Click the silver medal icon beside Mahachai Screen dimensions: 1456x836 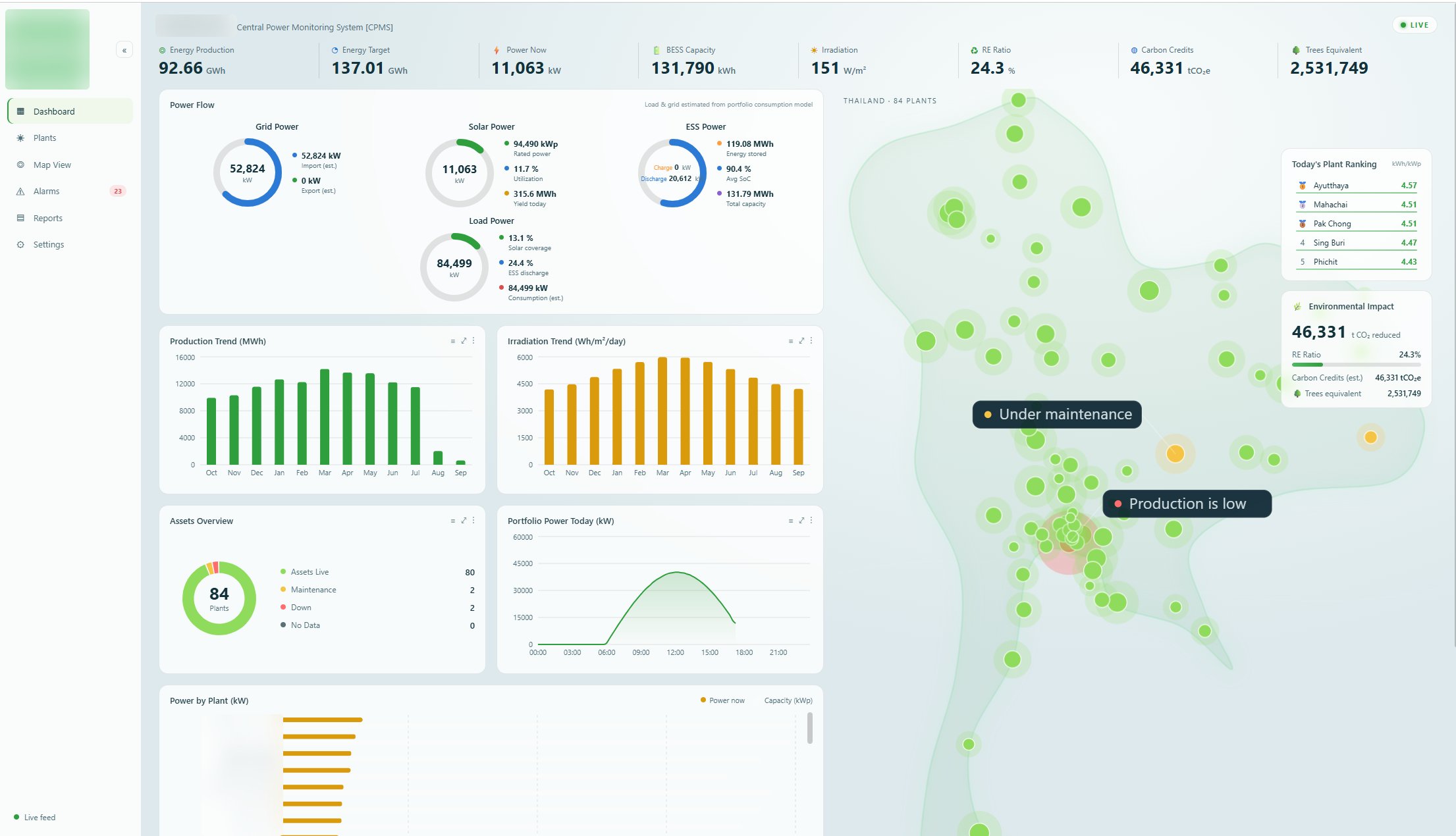[x=1302, y=205]
